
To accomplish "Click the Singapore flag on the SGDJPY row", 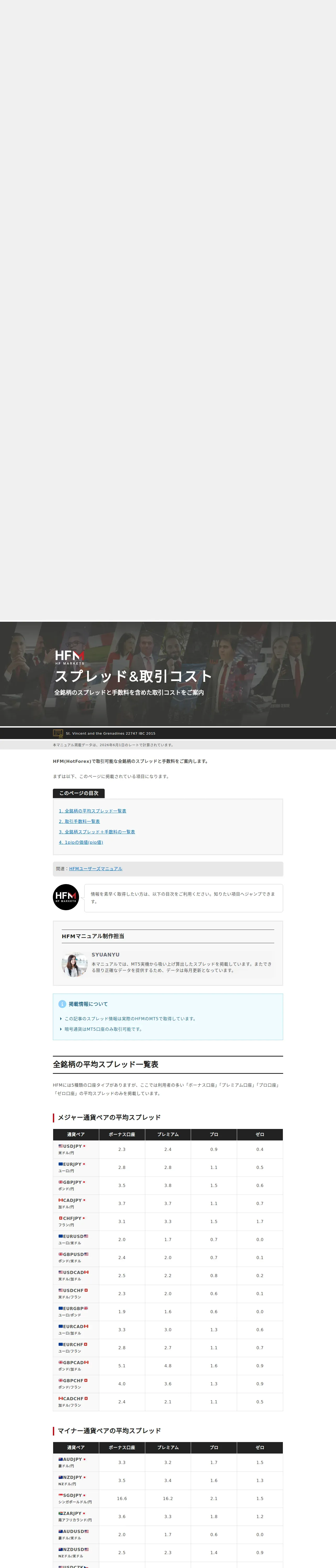I will tap(61, 1495).
